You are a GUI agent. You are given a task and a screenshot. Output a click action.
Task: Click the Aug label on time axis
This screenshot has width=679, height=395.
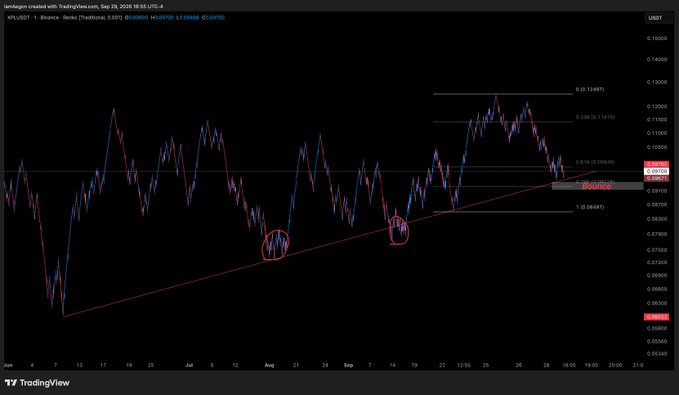click(269, 366)
